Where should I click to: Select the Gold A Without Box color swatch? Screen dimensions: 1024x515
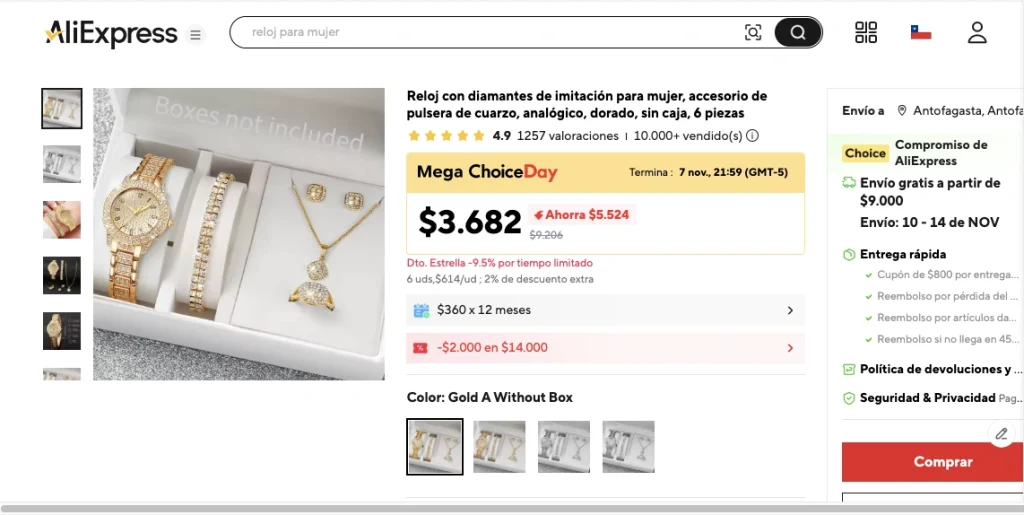435,446
